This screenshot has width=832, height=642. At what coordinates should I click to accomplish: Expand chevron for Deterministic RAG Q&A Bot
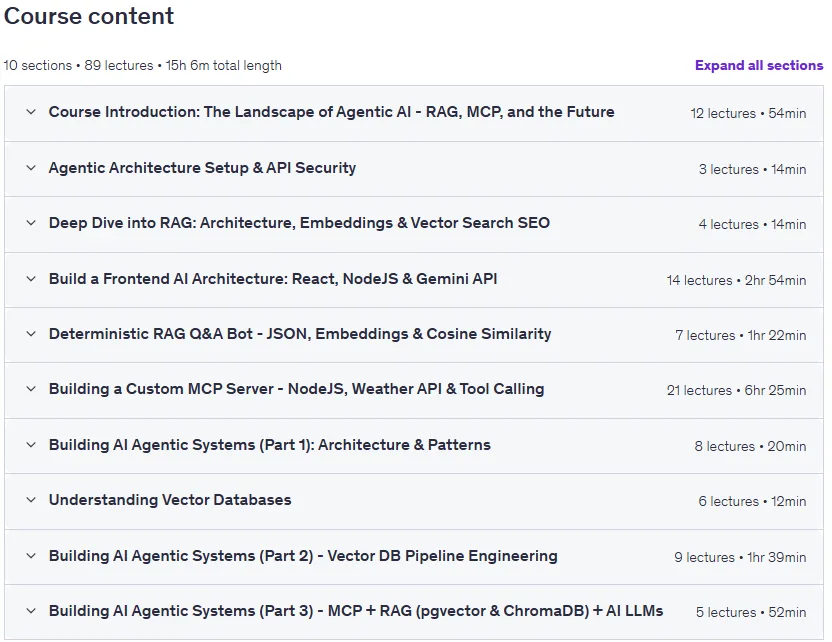pyautogui.click(x=31, y=334)
